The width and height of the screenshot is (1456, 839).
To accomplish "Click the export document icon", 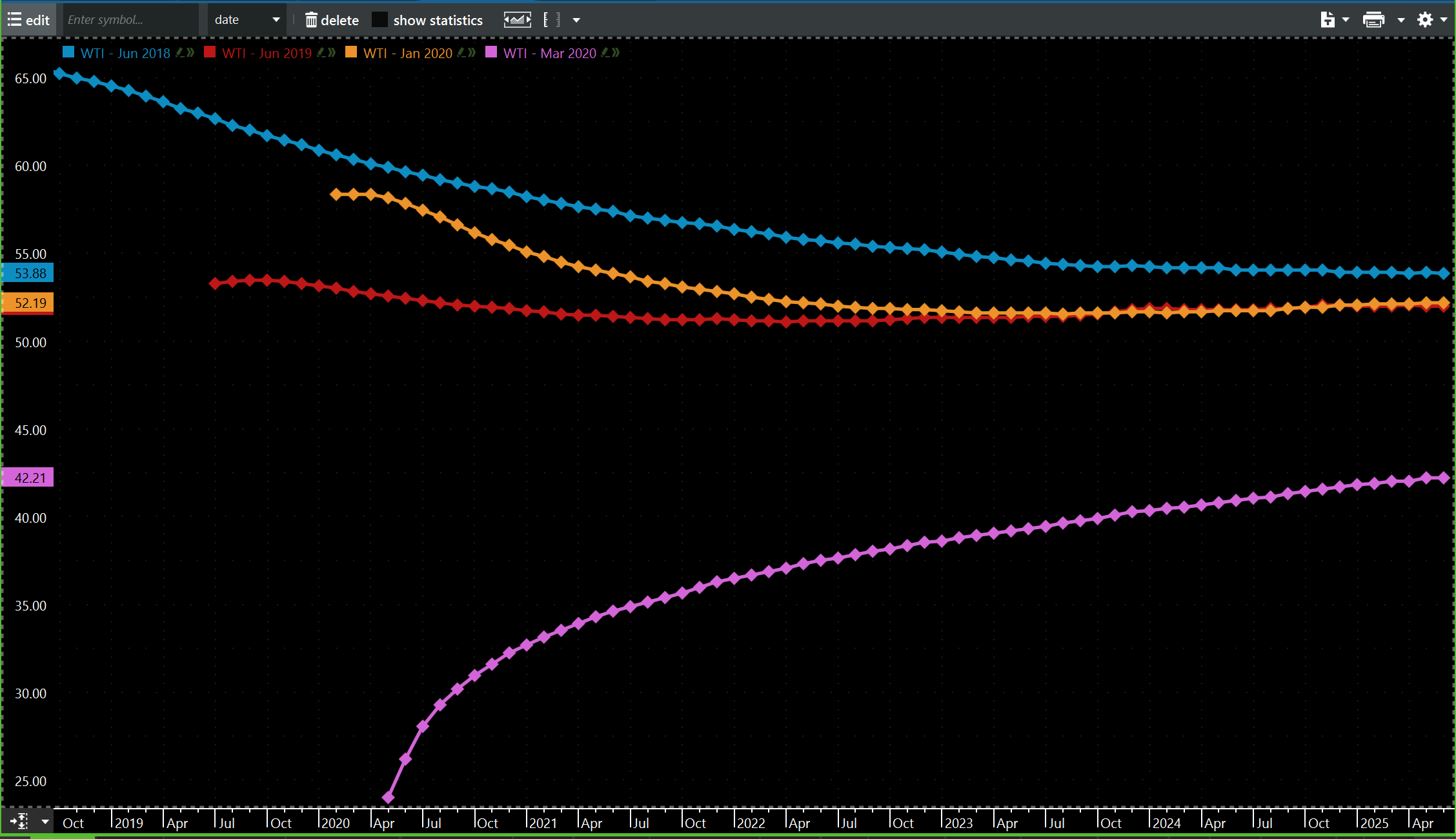I will tap(1327, 20).
